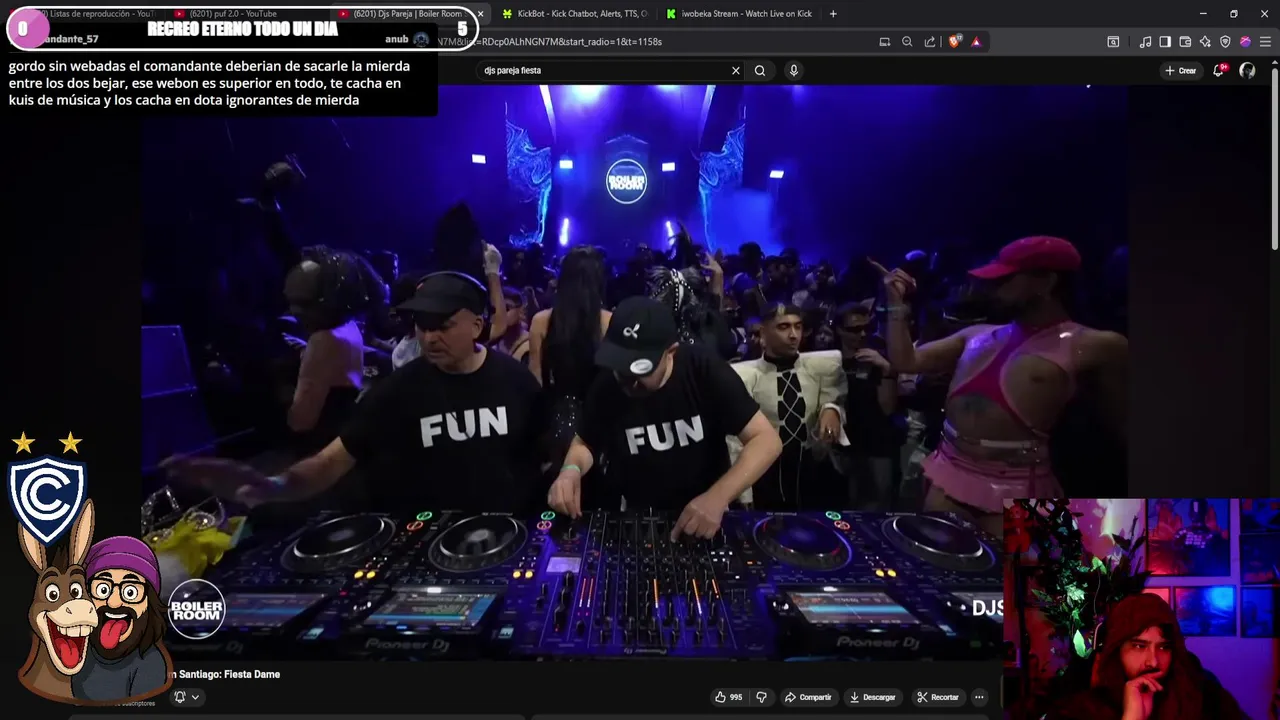Close the Djs Pareja Boiler Room tab
The width and height of the screenshot is (1280, 720).
click(480, 14)
